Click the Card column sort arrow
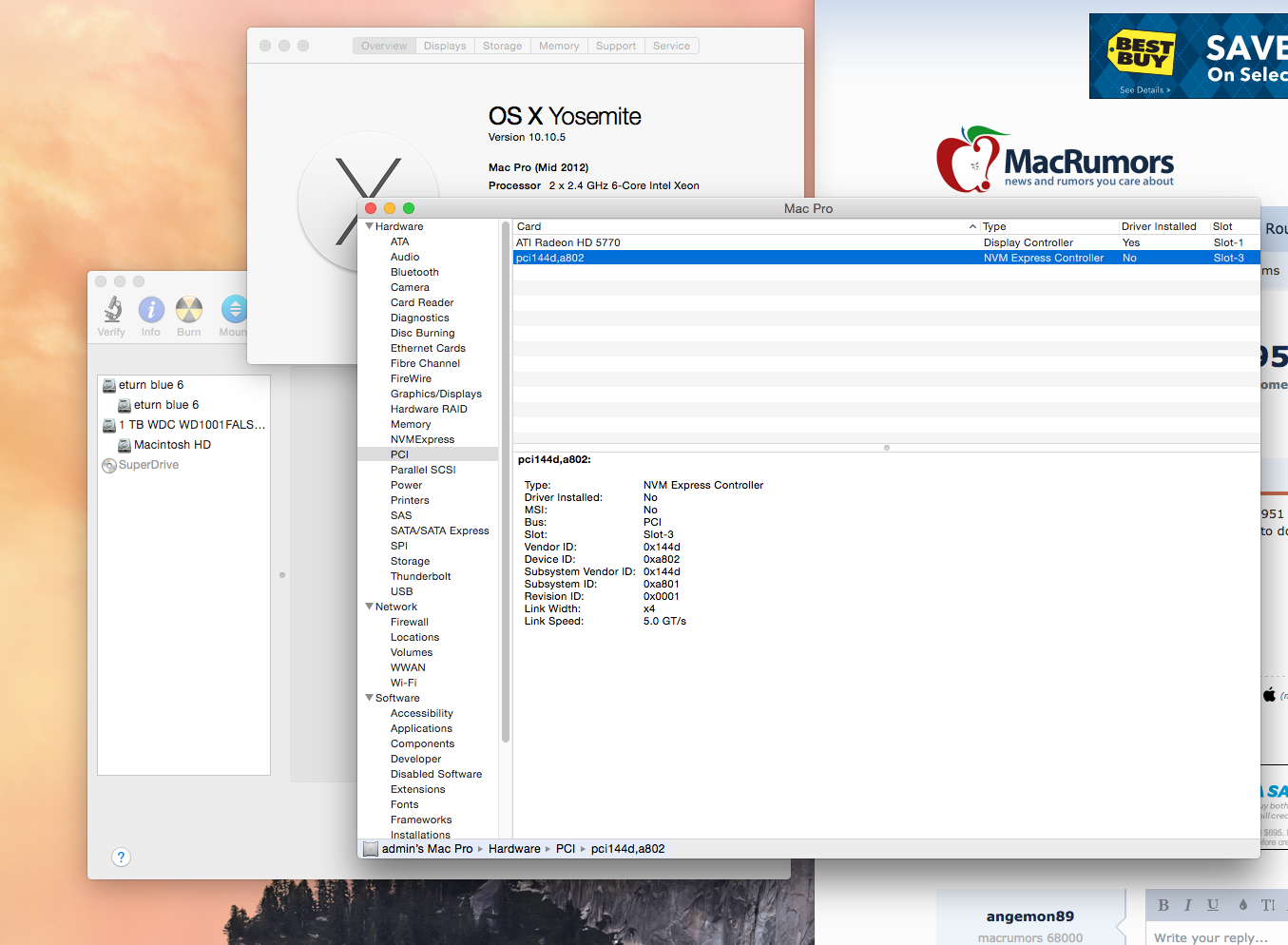The image size is (1288, 945). point(972,226)
